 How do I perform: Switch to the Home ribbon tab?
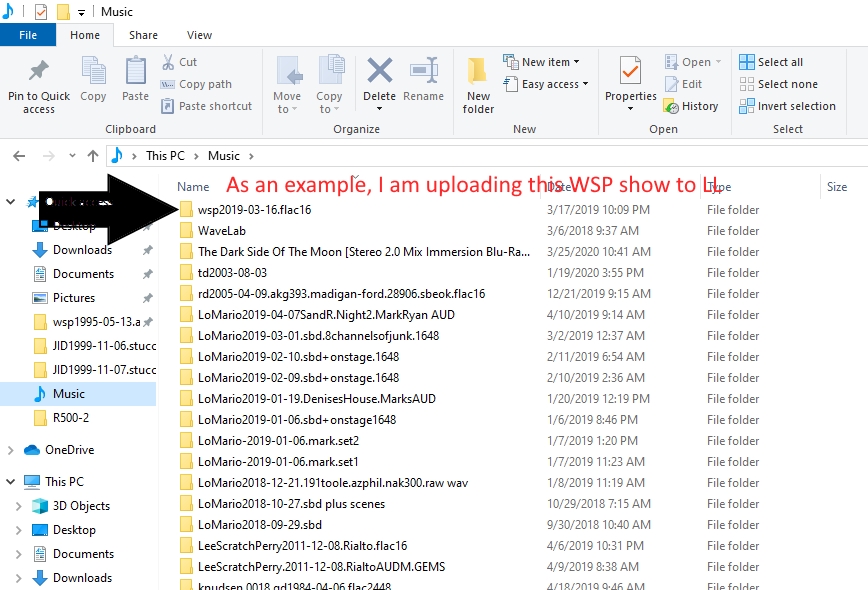point(85,35)
